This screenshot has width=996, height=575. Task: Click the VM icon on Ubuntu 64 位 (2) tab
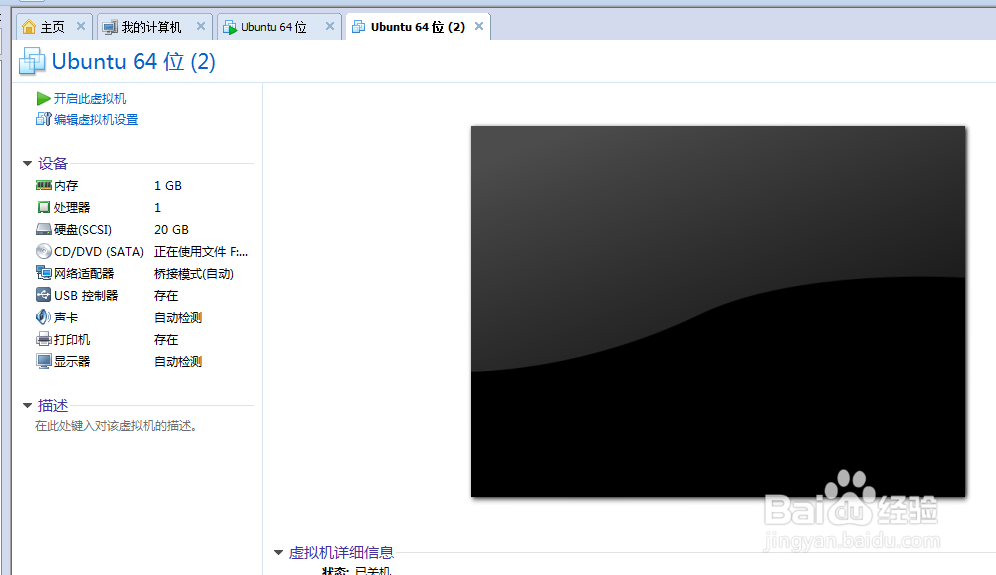(358, 27)
